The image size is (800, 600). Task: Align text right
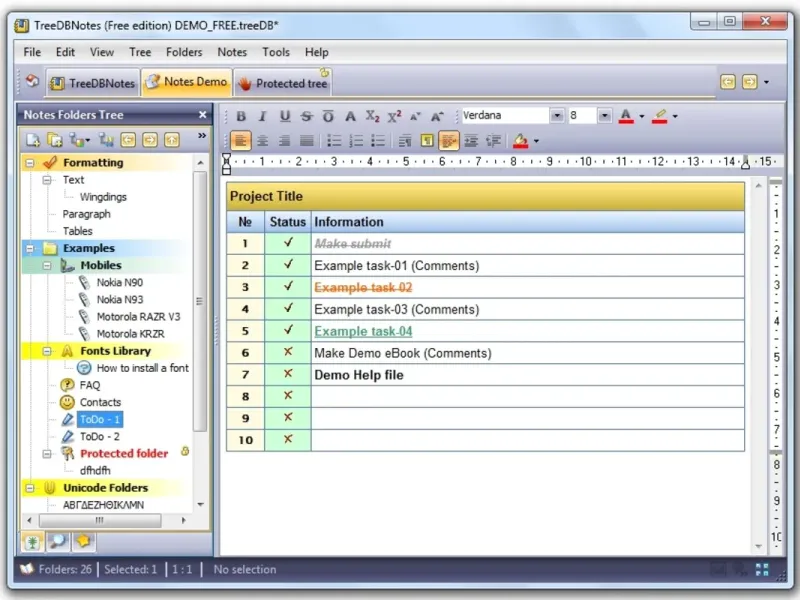click(x=284, y=141)
